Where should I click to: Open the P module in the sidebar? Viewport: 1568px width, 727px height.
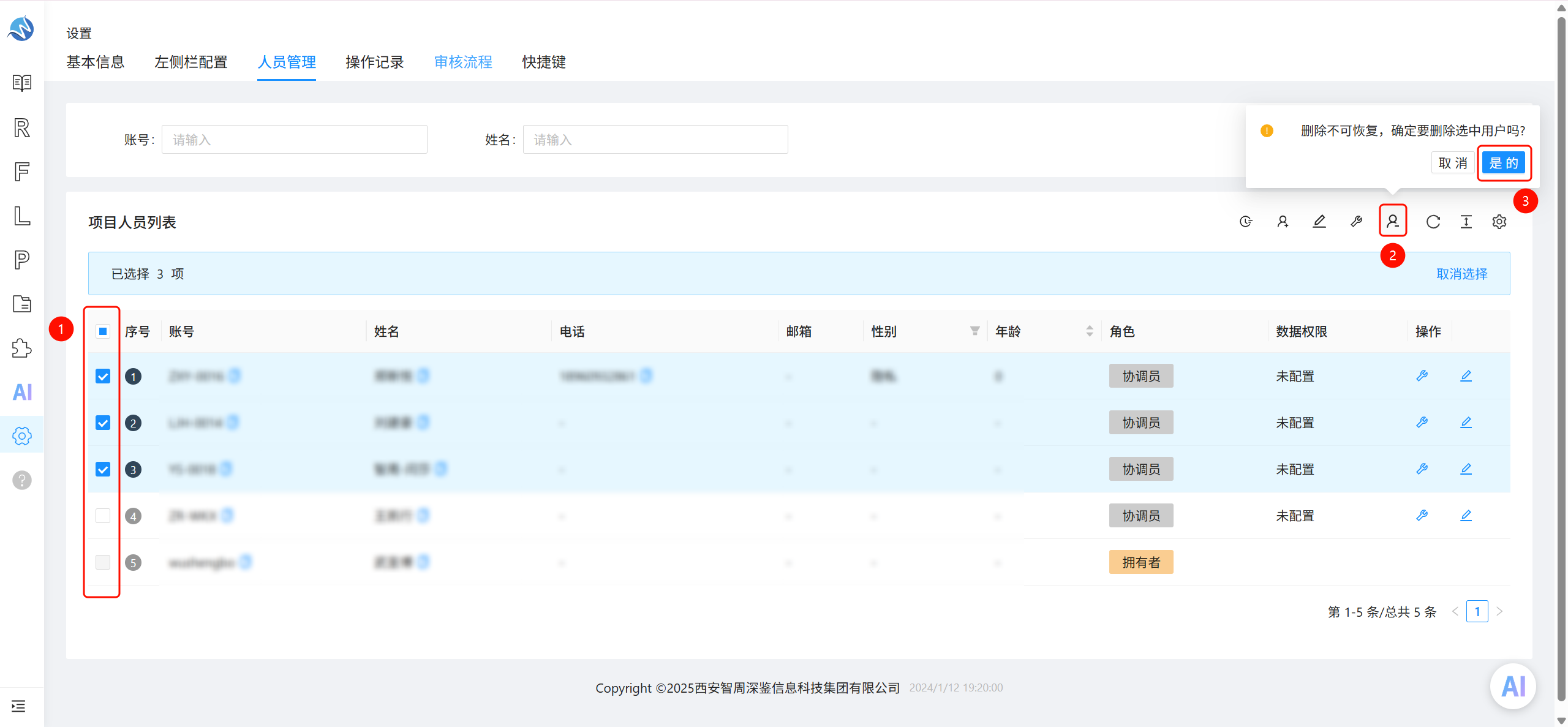click(22, 260)
